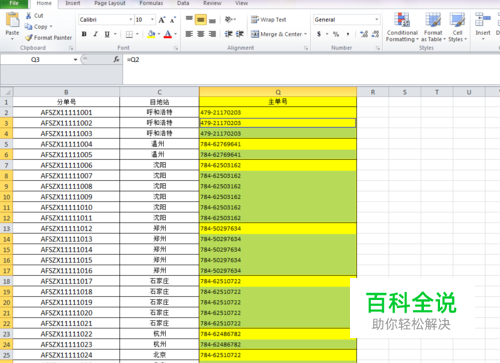The image size is (500, 363).
Task: Switch to the Insert tab
Action: [x=73, y=3]
